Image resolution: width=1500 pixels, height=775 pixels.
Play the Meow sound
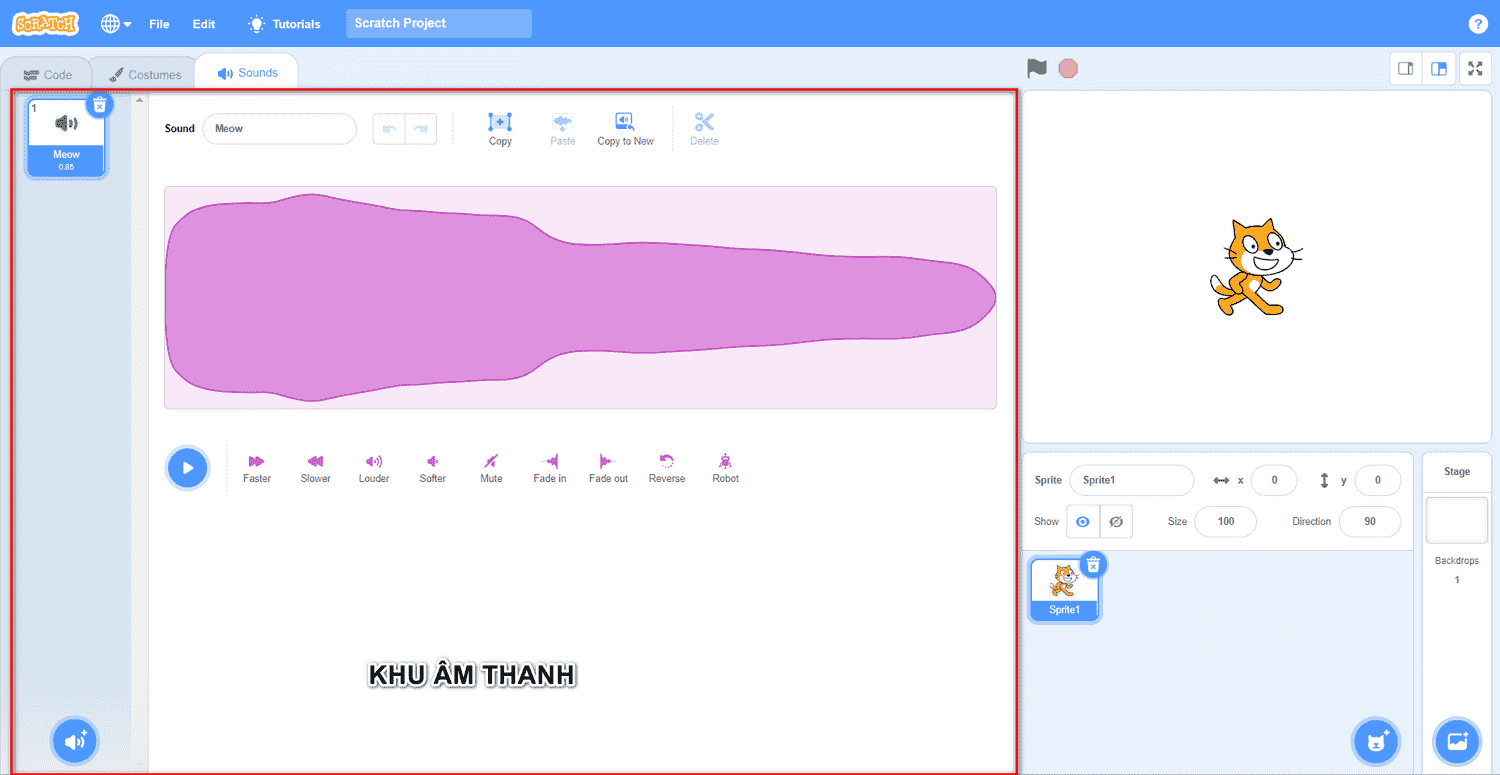click(187, 468)
